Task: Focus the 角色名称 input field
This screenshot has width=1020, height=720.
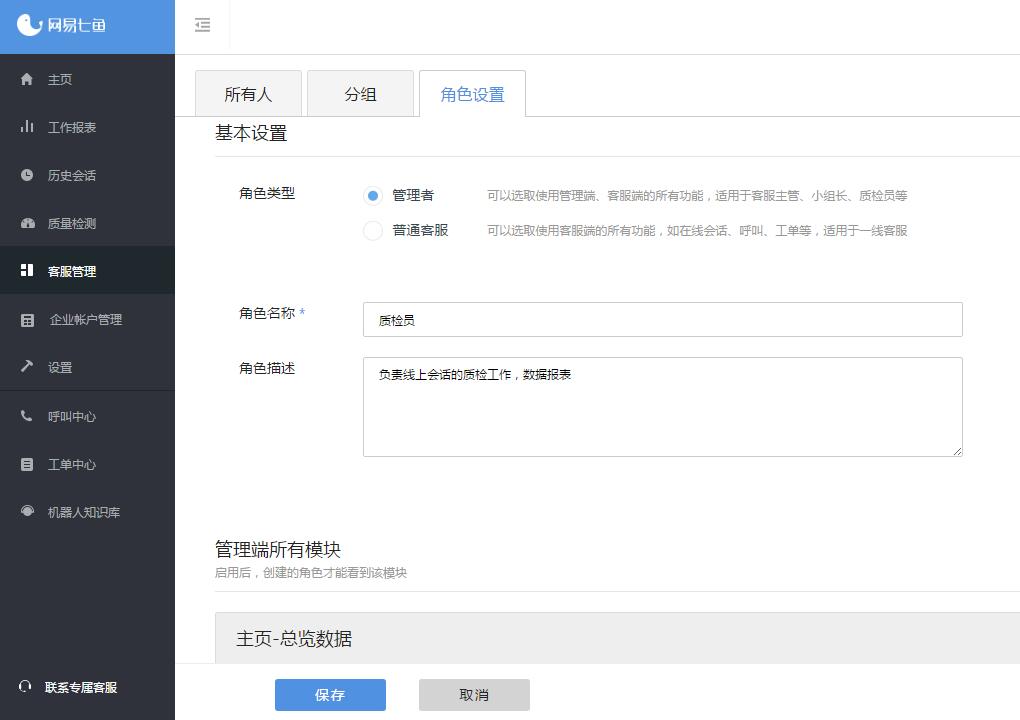Action: pos(662,319)
